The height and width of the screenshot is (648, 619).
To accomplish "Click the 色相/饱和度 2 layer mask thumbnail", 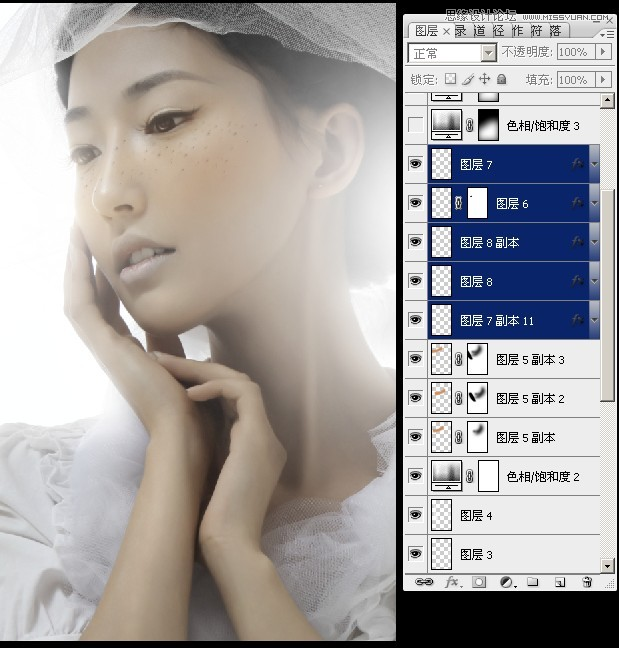I will pyautogui.click(x=489, y=476).
